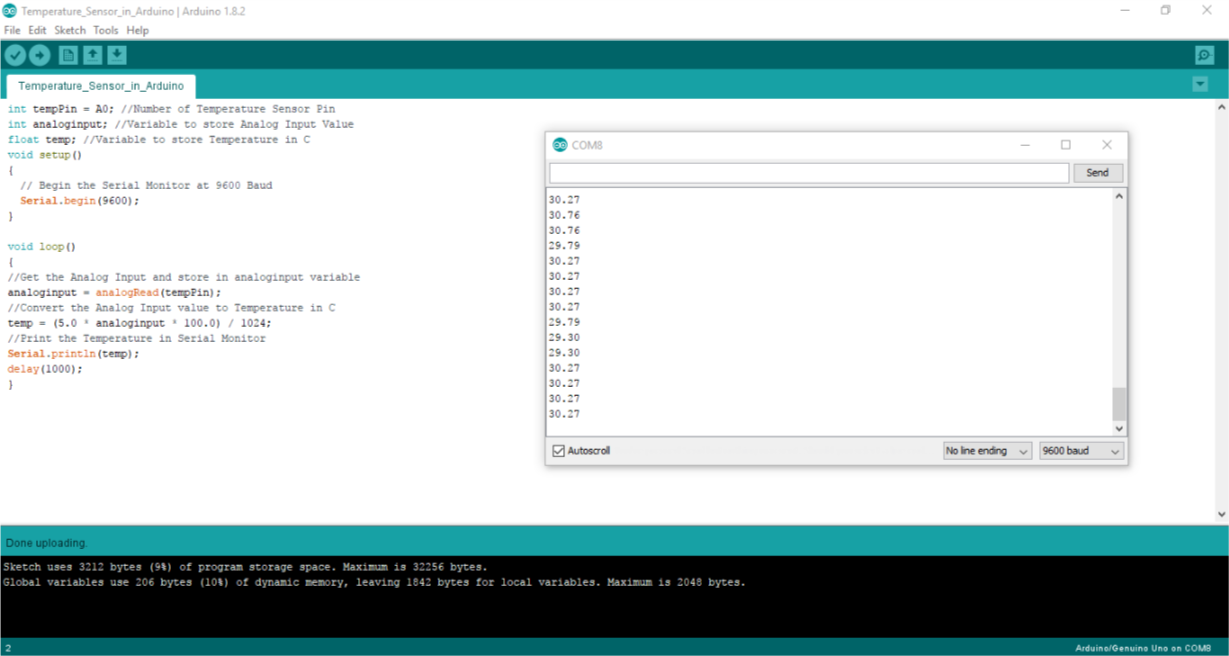Open the 9600 baud rate dropdown
The height and width of the screenshot is (656, 1229).
1081,450
